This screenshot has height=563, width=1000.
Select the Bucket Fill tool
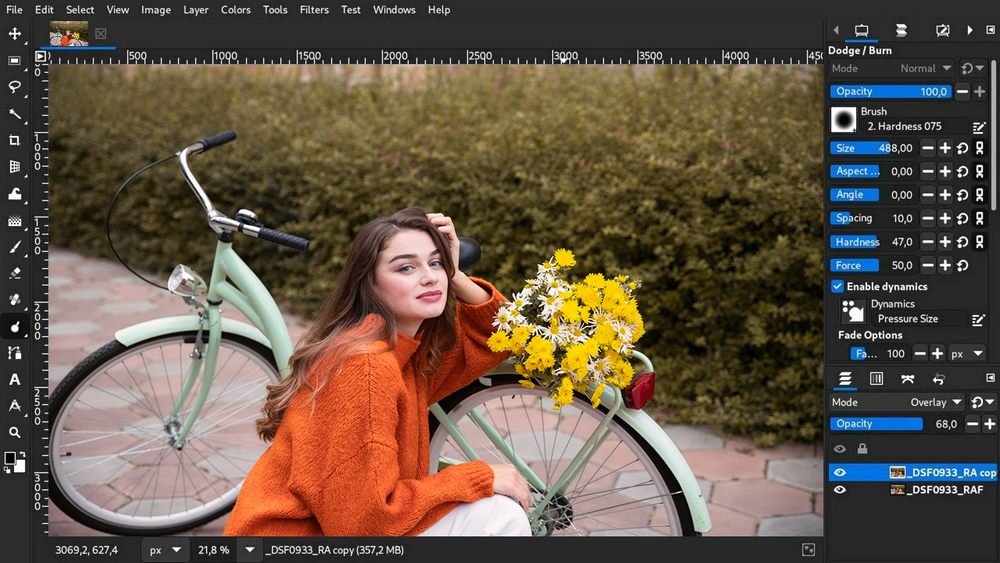(x=15, y=194)
